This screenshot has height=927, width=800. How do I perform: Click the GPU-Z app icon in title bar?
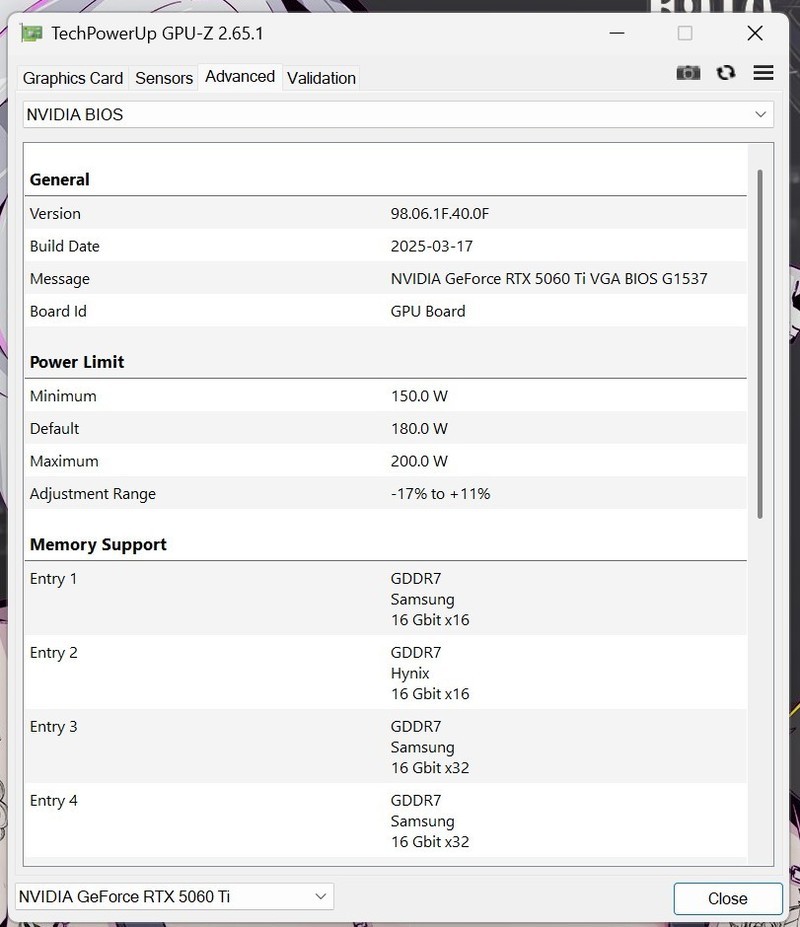pyautogui.click(x=31, y=33)
